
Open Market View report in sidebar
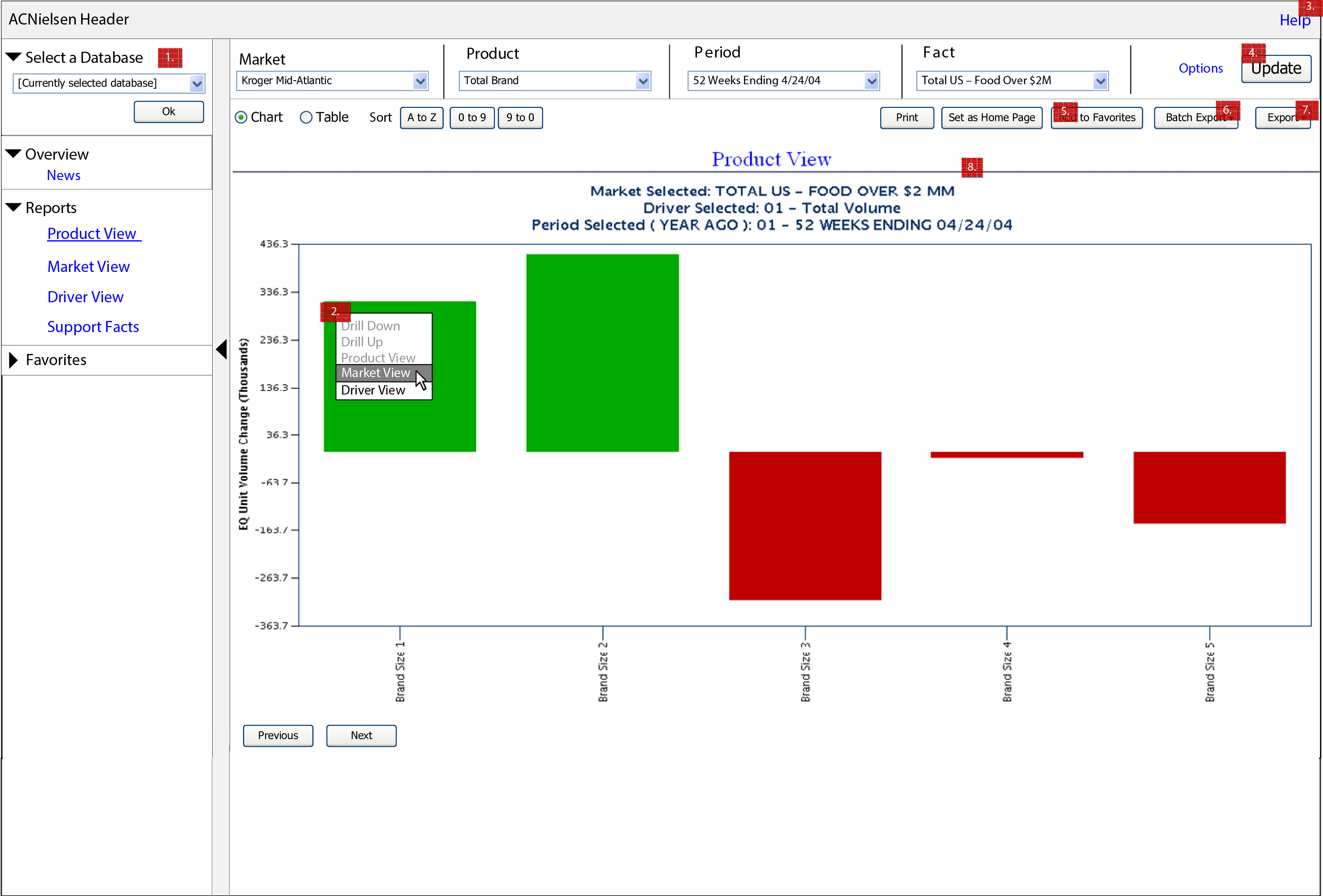coord(89,267)
